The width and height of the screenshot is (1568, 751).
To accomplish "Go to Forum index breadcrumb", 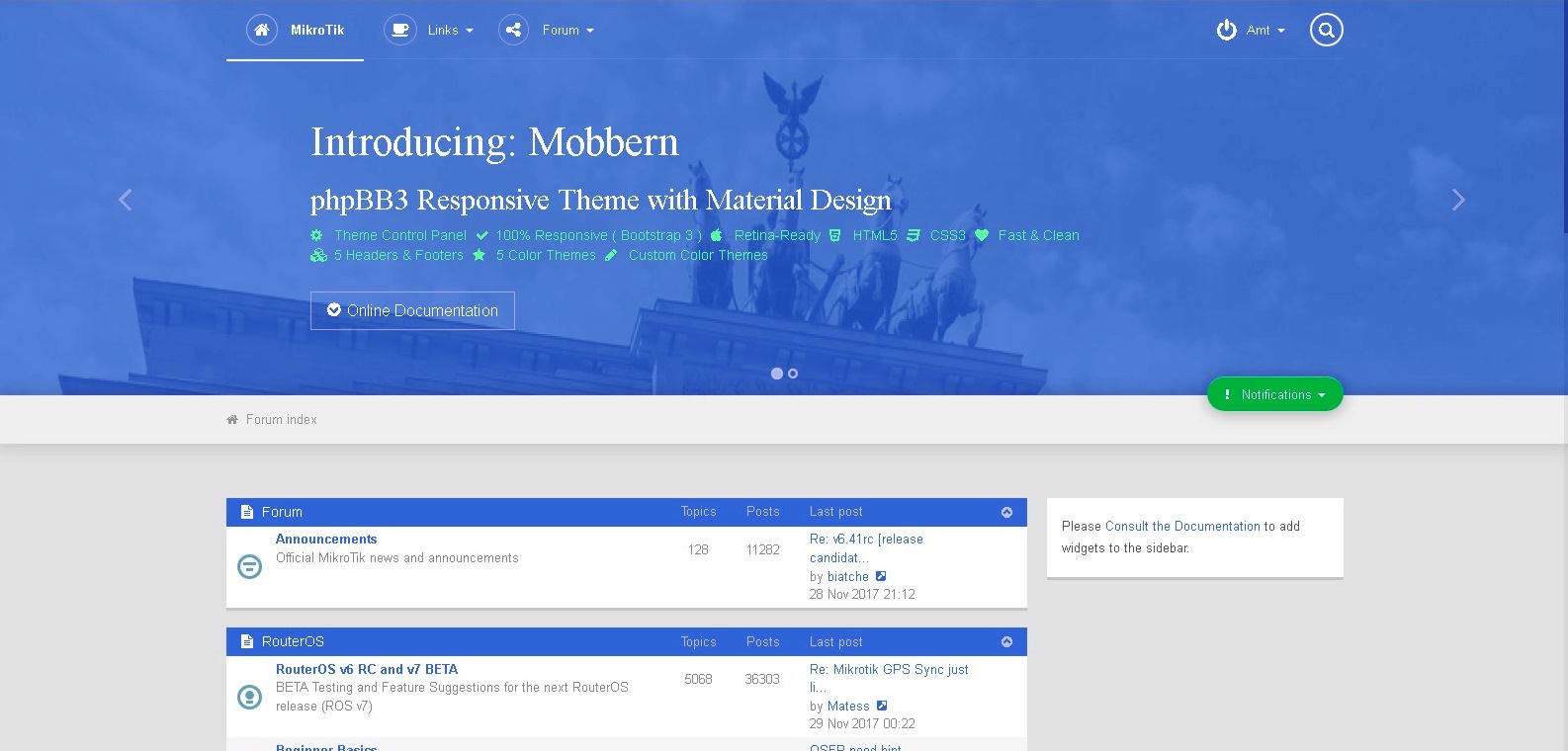I will pos(282,420).
